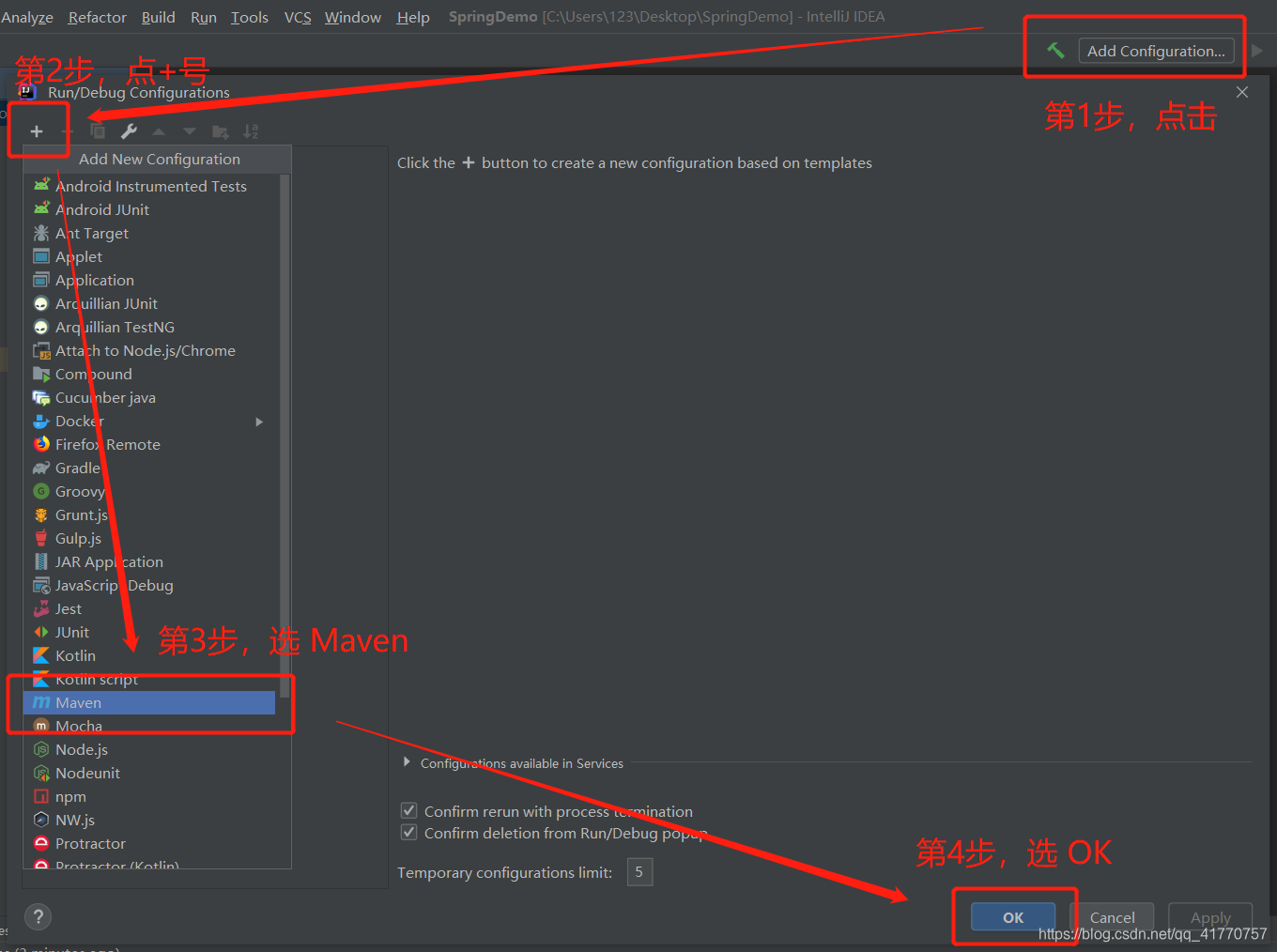The height and width of the screenshot is (952, 1277).
Task: Click the move down arrow icon
Action: [x=190, y=131]
